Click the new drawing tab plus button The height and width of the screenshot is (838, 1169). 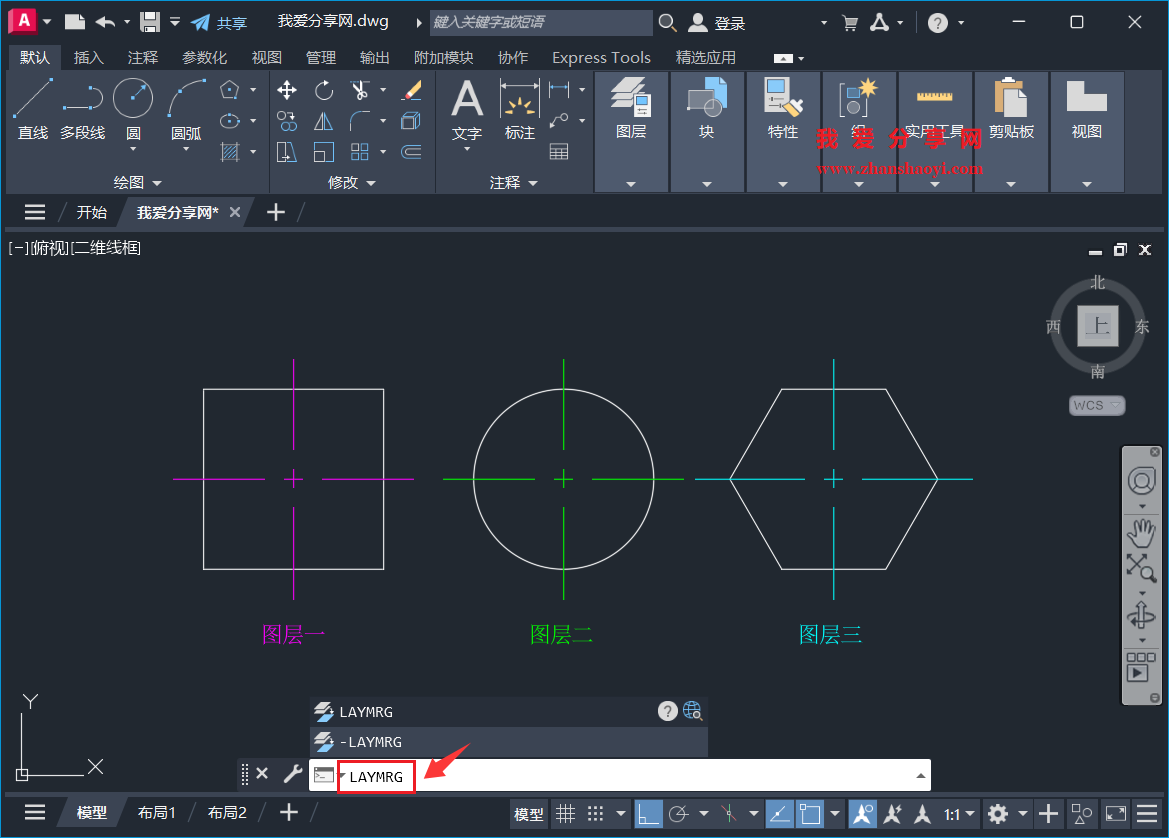click(276, 212)
